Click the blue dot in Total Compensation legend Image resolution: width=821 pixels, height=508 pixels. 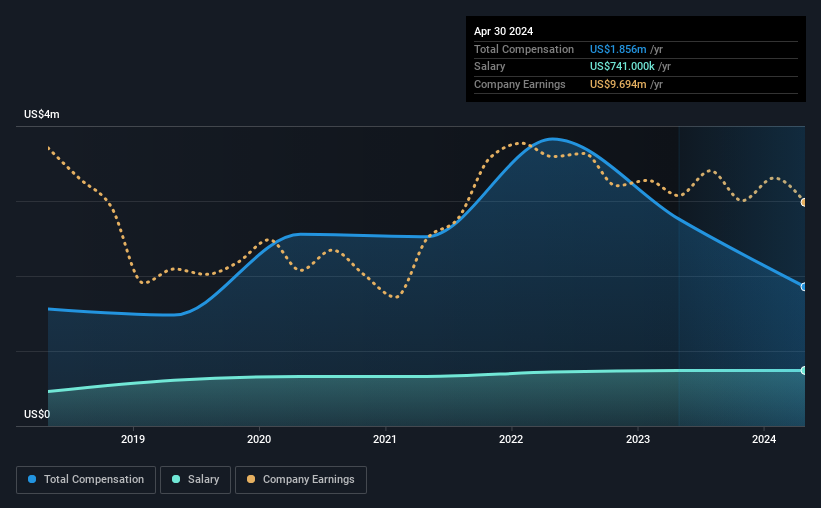32,479
